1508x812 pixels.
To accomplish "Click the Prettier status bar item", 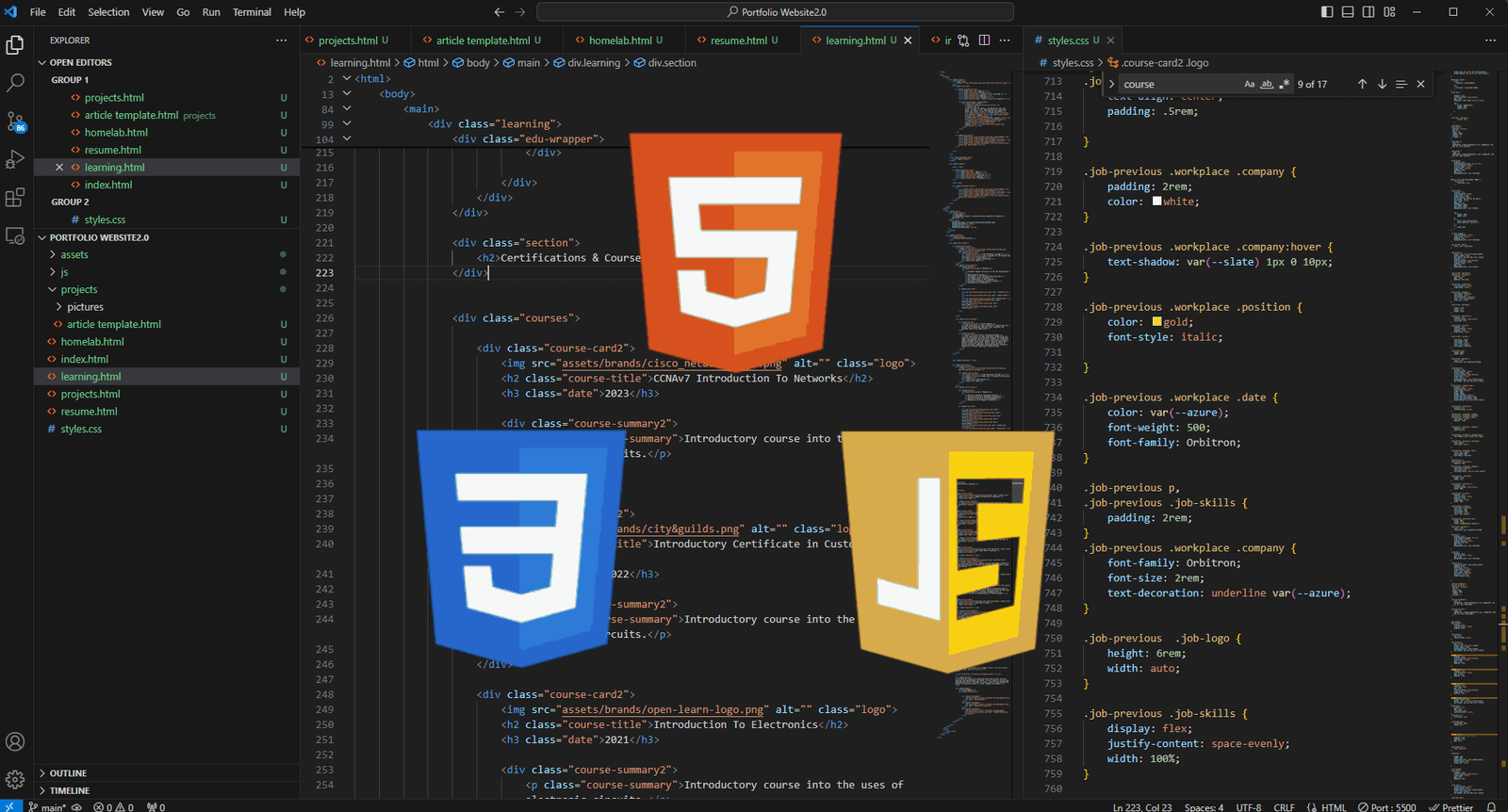I will click(1451, 806).
